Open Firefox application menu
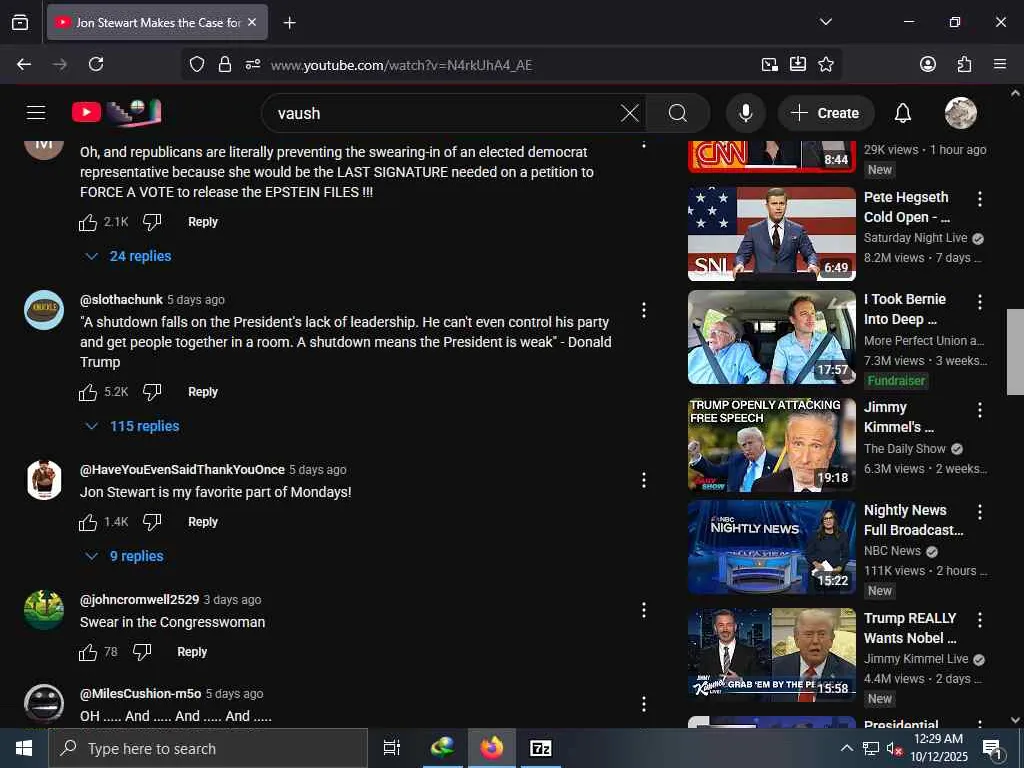This screenshot has width=1024, height=768. (x=1000, y=64)
